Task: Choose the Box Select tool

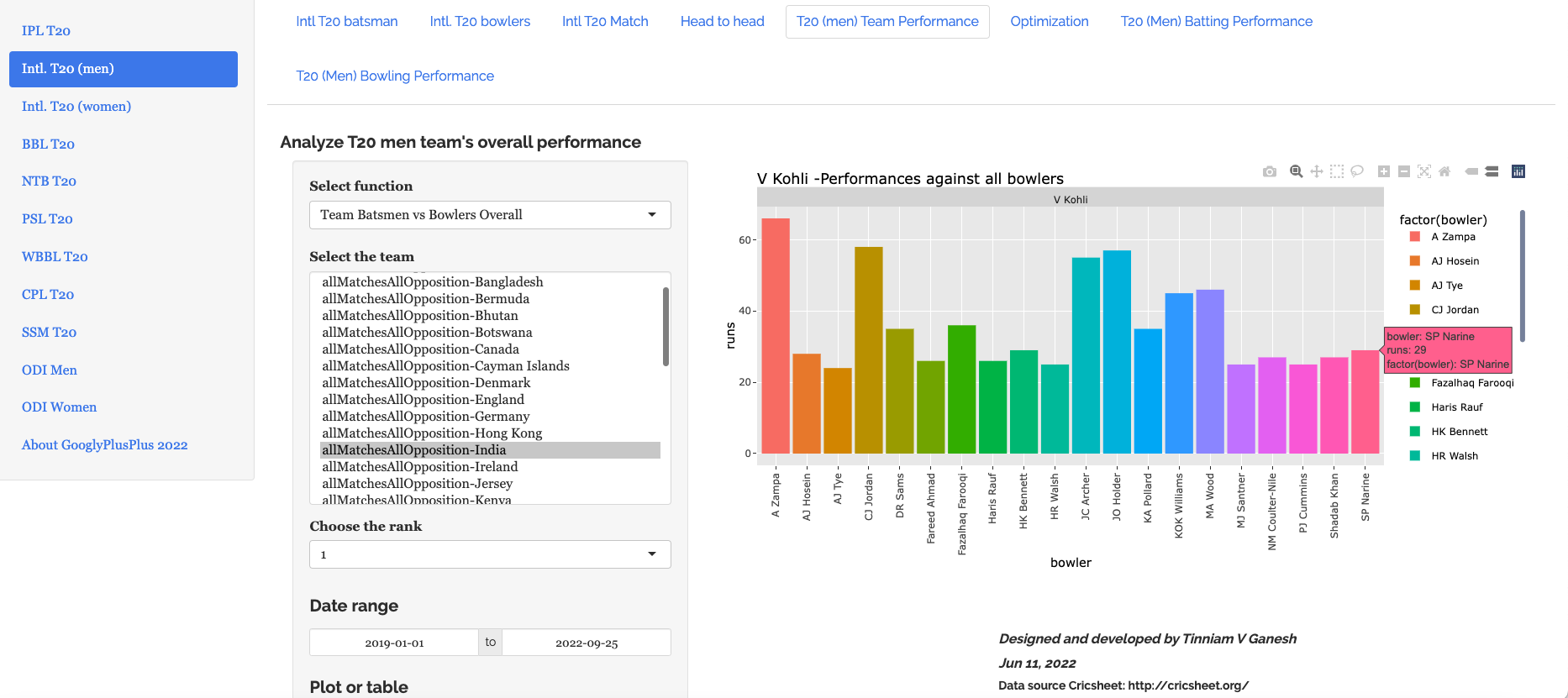Action: (x=1336, y=171)
